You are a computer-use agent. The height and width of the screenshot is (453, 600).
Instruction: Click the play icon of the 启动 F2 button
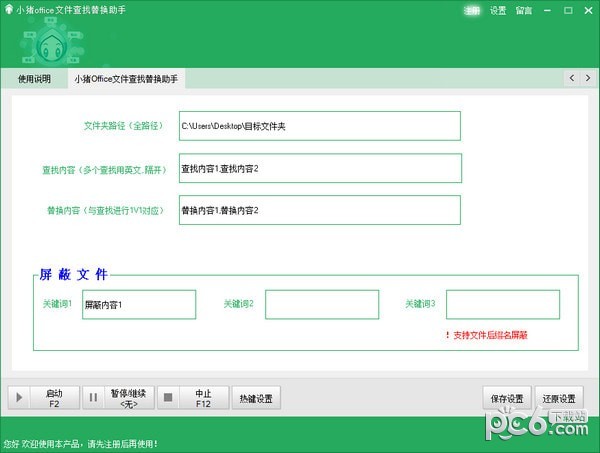(19, 398)
